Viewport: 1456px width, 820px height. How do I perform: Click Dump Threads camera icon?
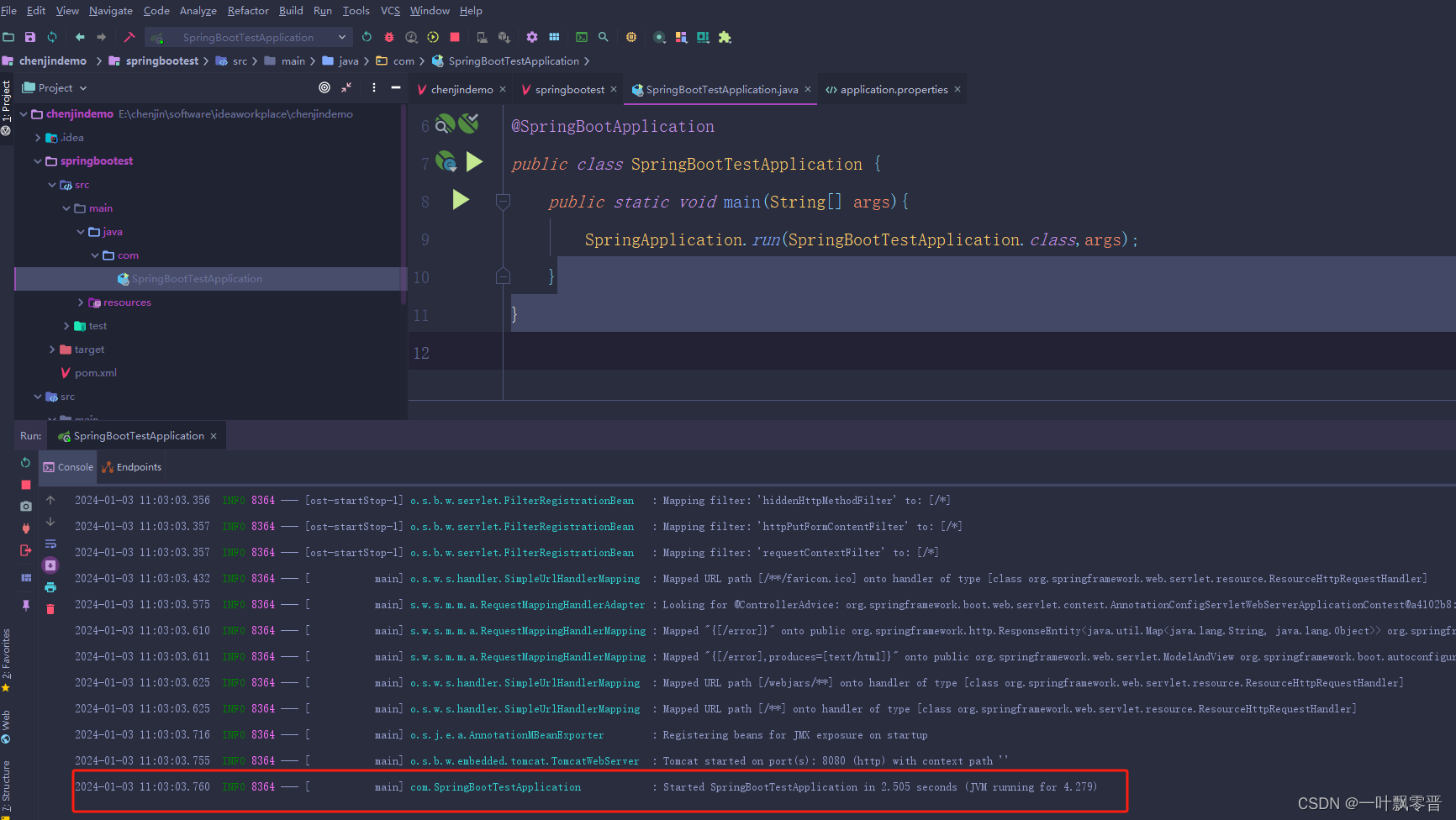(26, 507)
